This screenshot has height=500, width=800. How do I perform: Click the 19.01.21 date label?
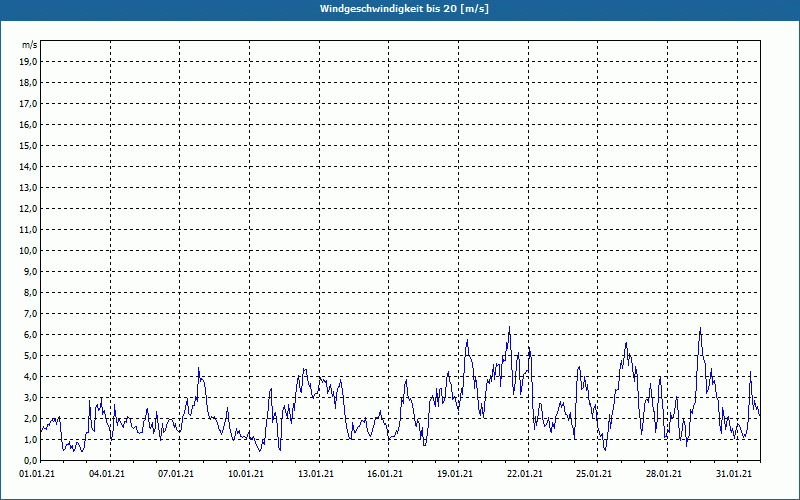pyautogui.click(x=455, y=474)
